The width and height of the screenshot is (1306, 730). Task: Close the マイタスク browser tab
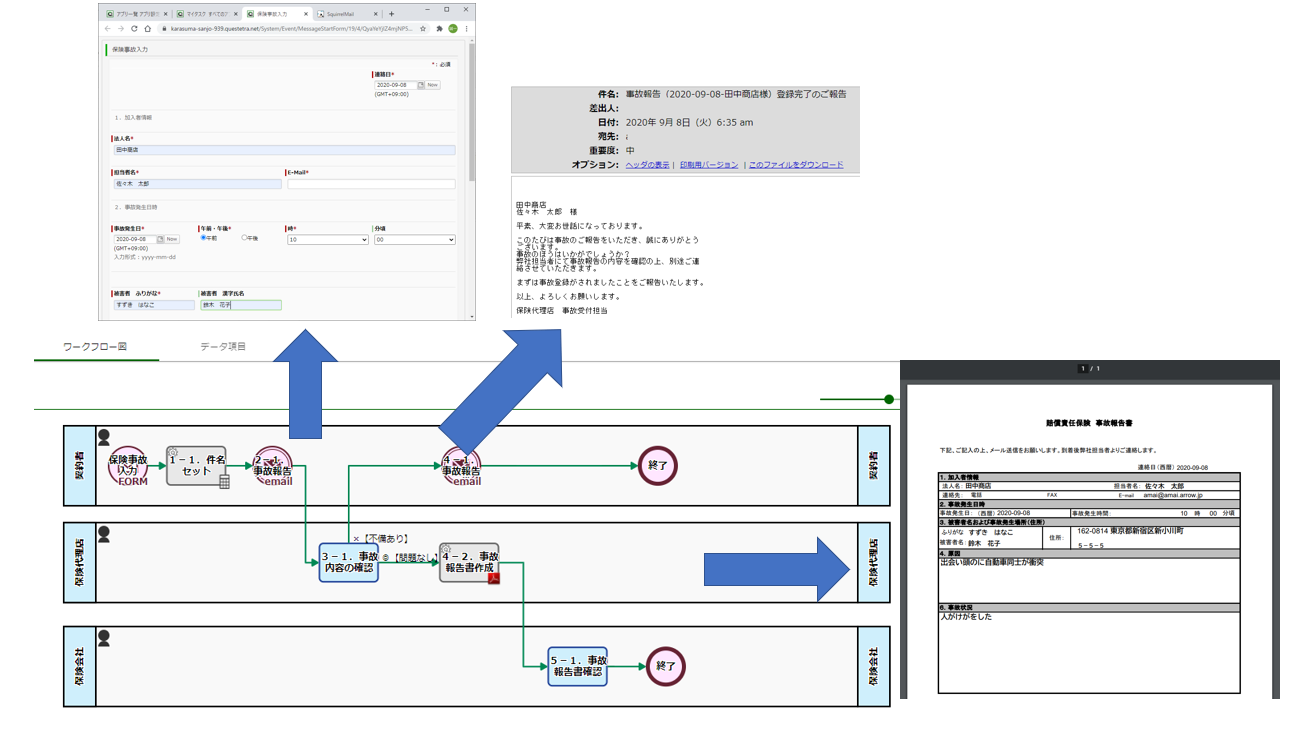pos(235,15)
